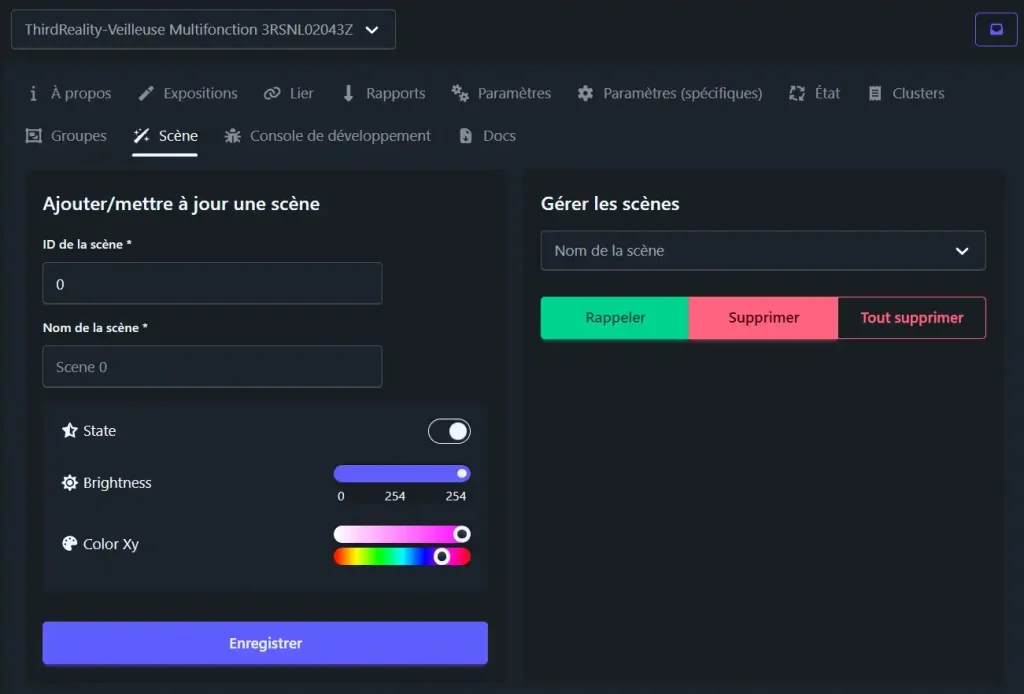Click the thermometer icon beside Rapports
Screen dimensions: 1024x694
[x=348, y=93]
